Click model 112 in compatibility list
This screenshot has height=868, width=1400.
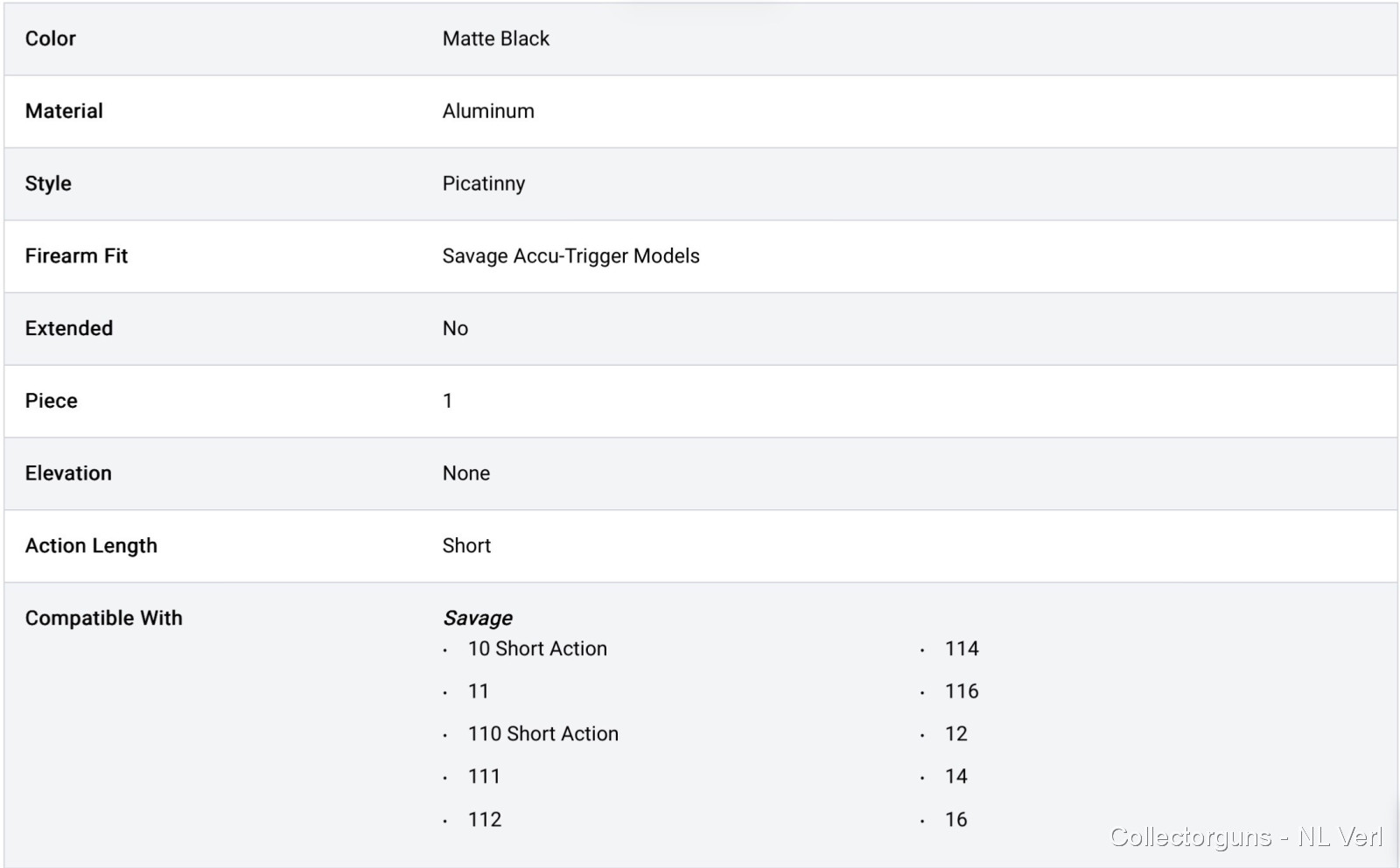485,820
